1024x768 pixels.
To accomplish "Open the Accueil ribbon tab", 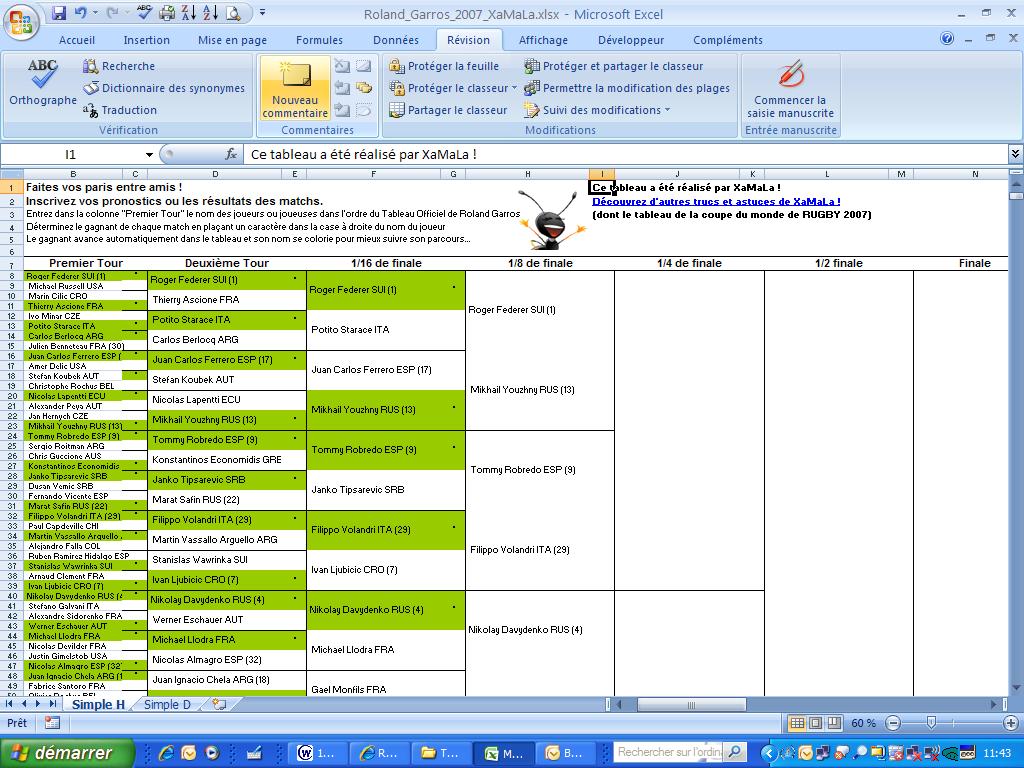I will click(x=77, y=40).
